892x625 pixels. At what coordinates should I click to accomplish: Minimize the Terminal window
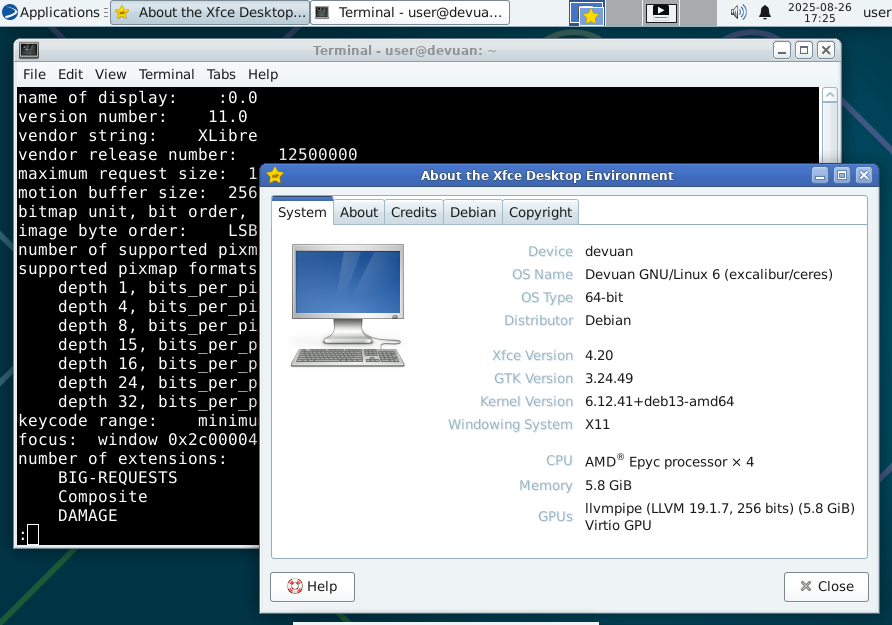[x=782, y=51]
